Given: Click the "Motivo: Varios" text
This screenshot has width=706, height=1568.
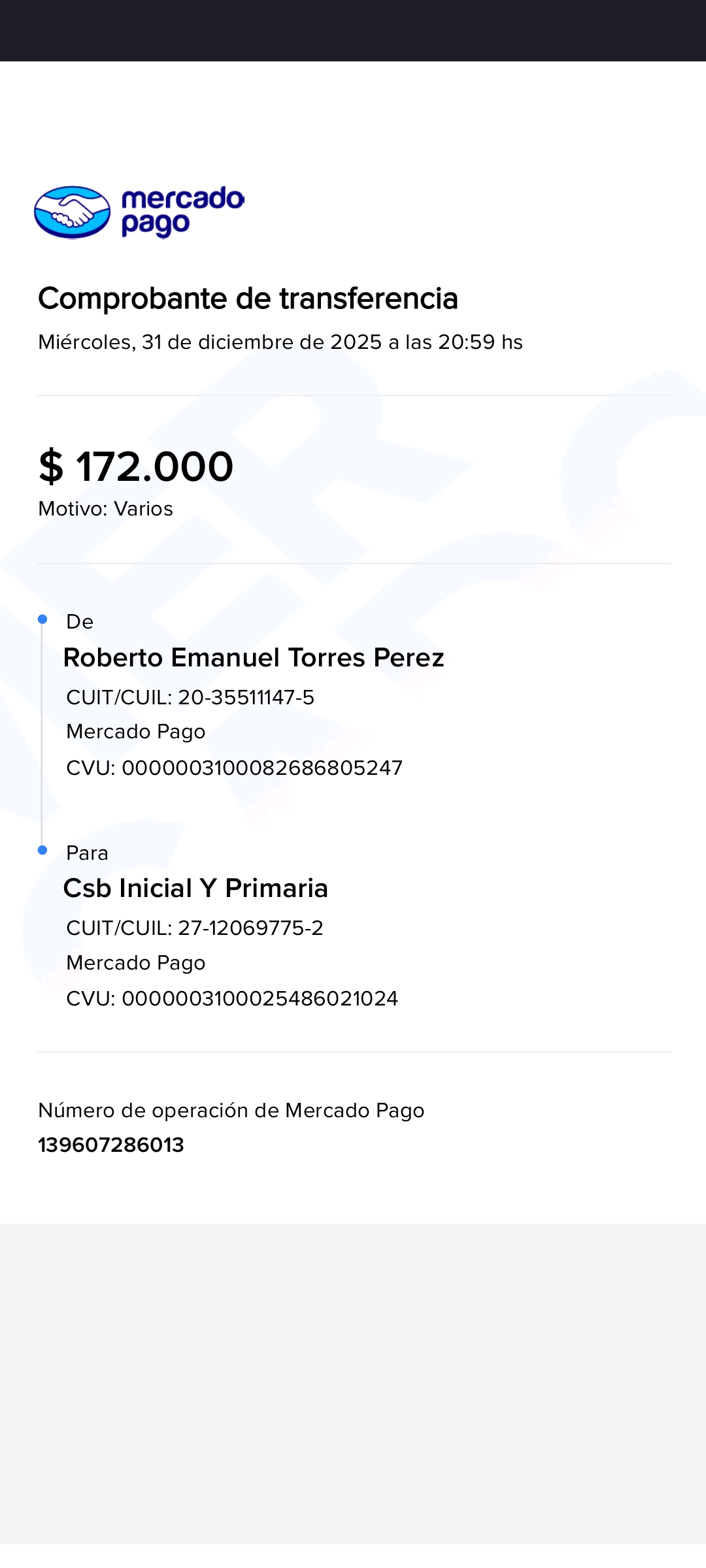Looking at the screenshot, I should (x=105, y=509).
